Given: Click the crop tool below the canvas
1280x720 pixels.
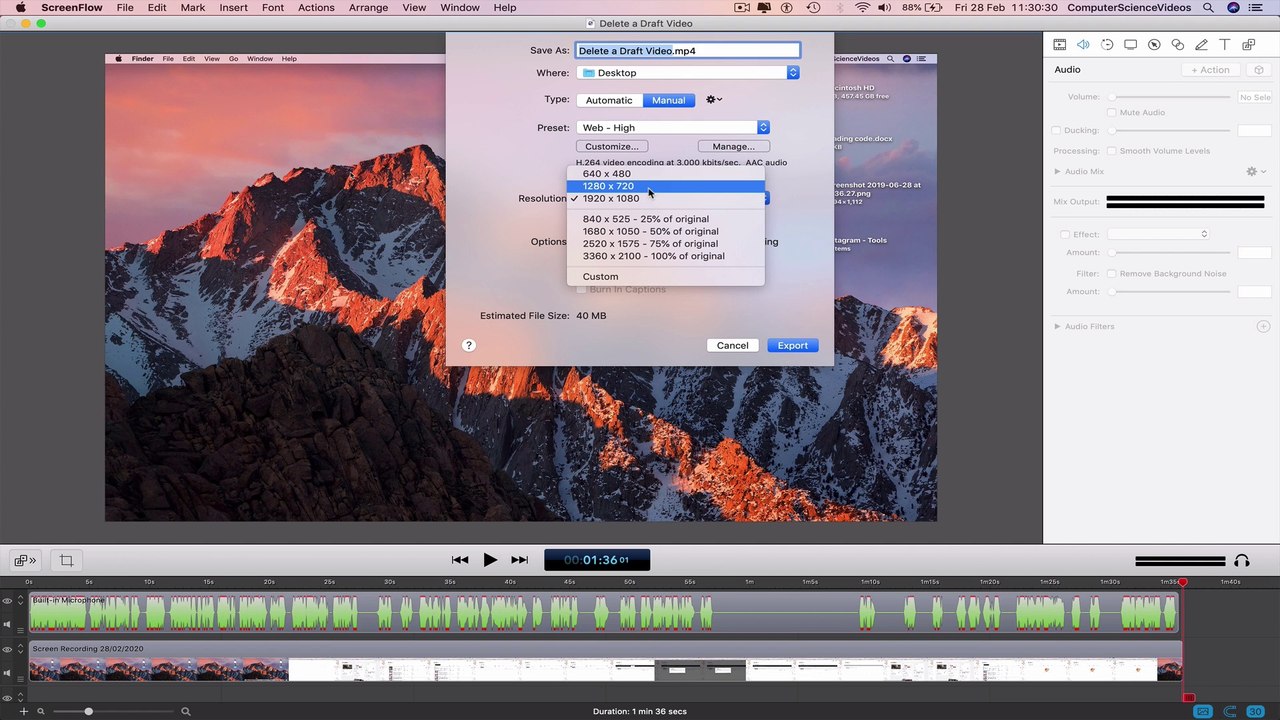Looking at the screenshot, I should pos(66,560).
